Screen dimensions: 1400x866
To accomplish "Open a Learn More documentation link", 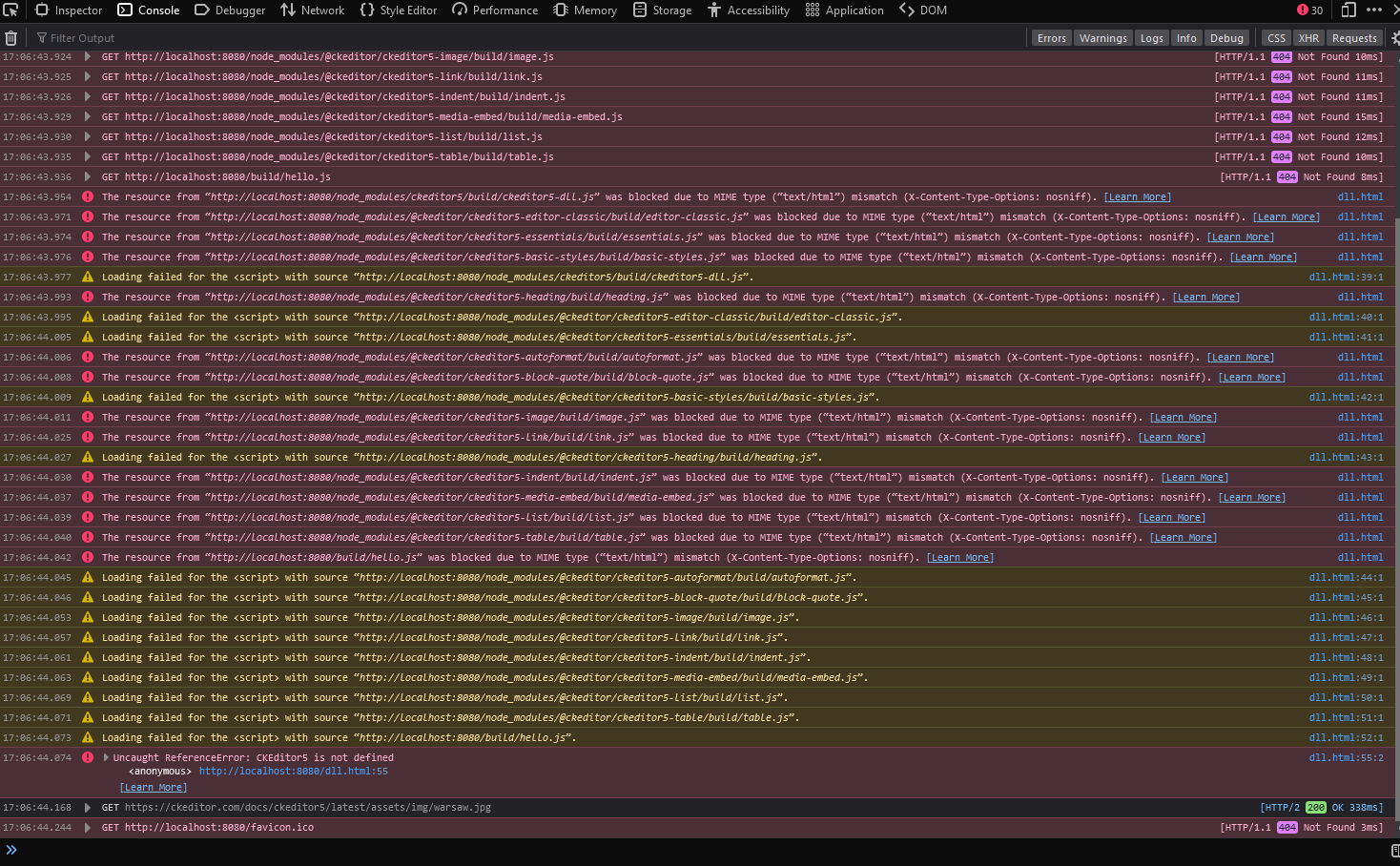I will coord(1138,196).
